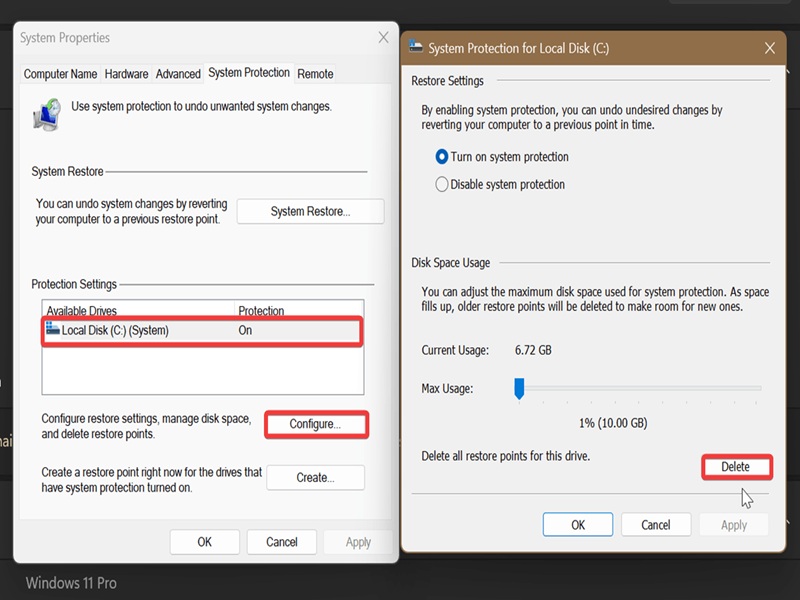Click the System Restore... button
The width and height of the screenshot is (800, 600).
[310, 211]
